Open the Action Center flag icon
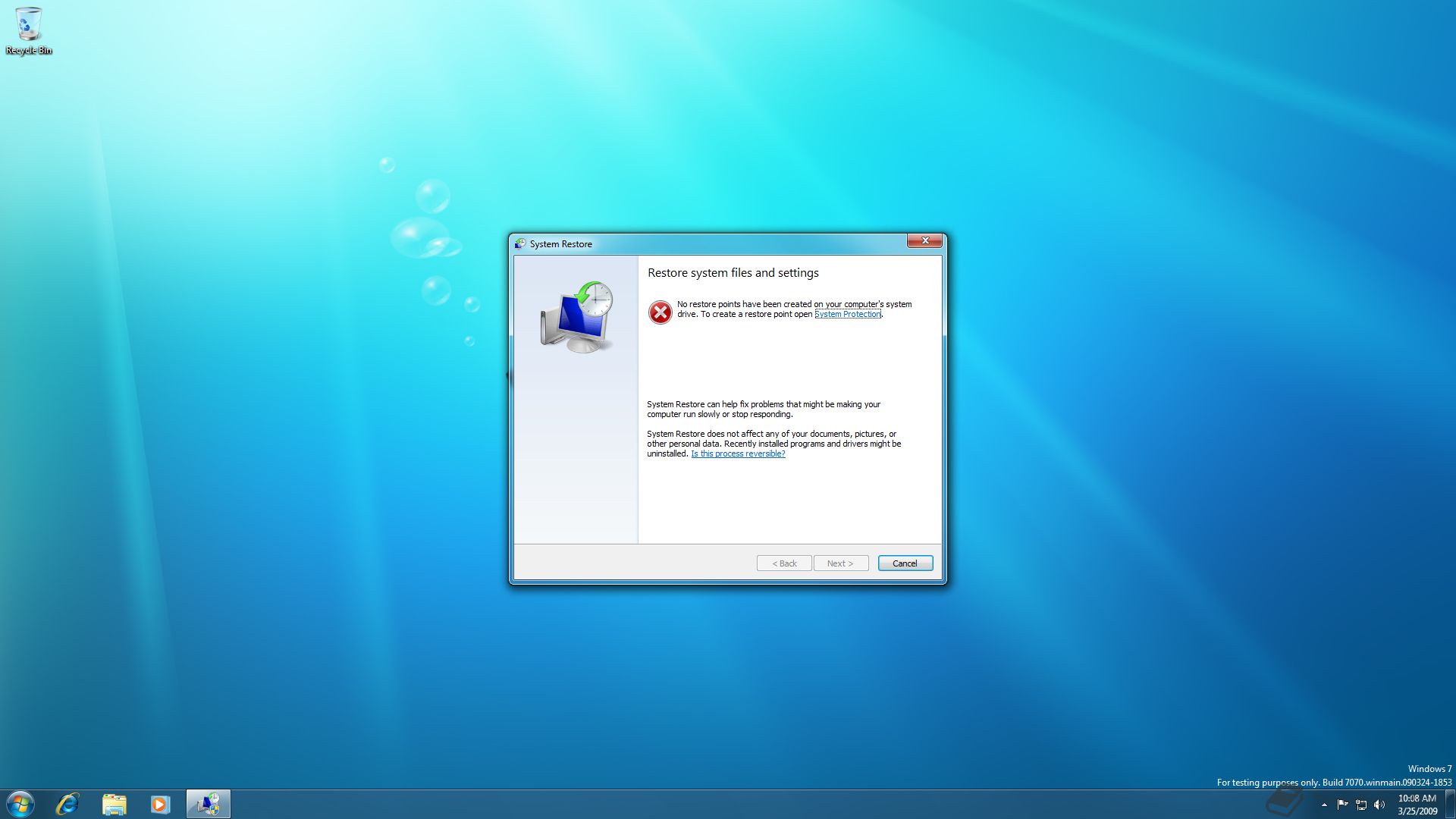 [1342, 805]
